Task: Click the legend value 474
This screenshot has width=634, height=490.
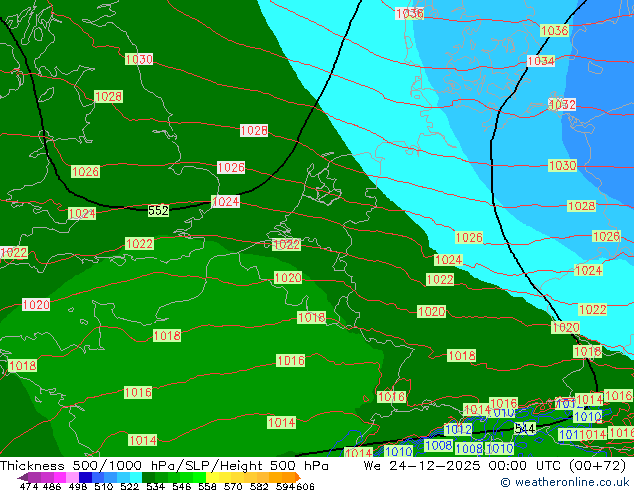Action: (29, 486)
